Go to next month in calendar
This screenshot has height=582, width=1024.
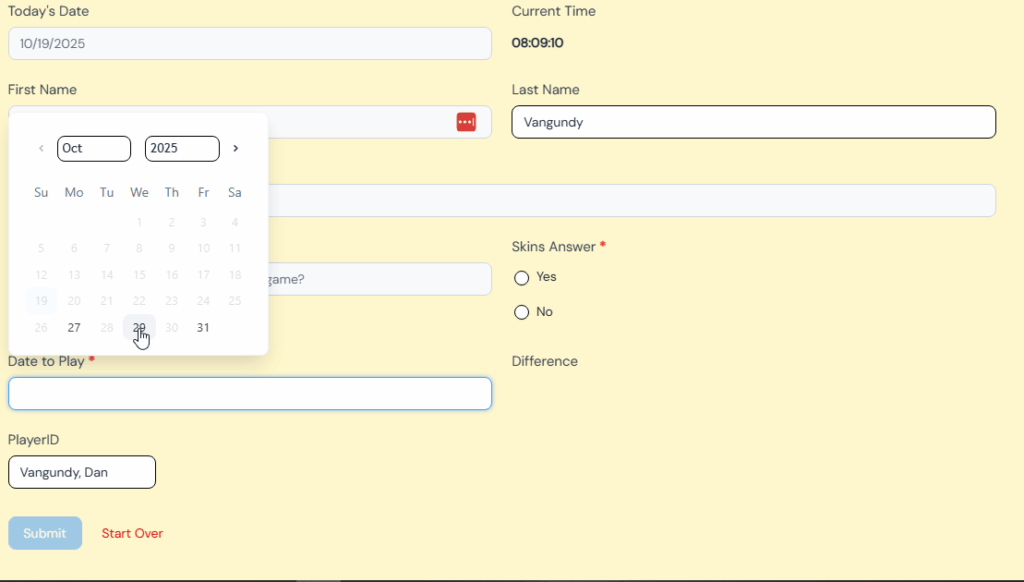(235, 149)
